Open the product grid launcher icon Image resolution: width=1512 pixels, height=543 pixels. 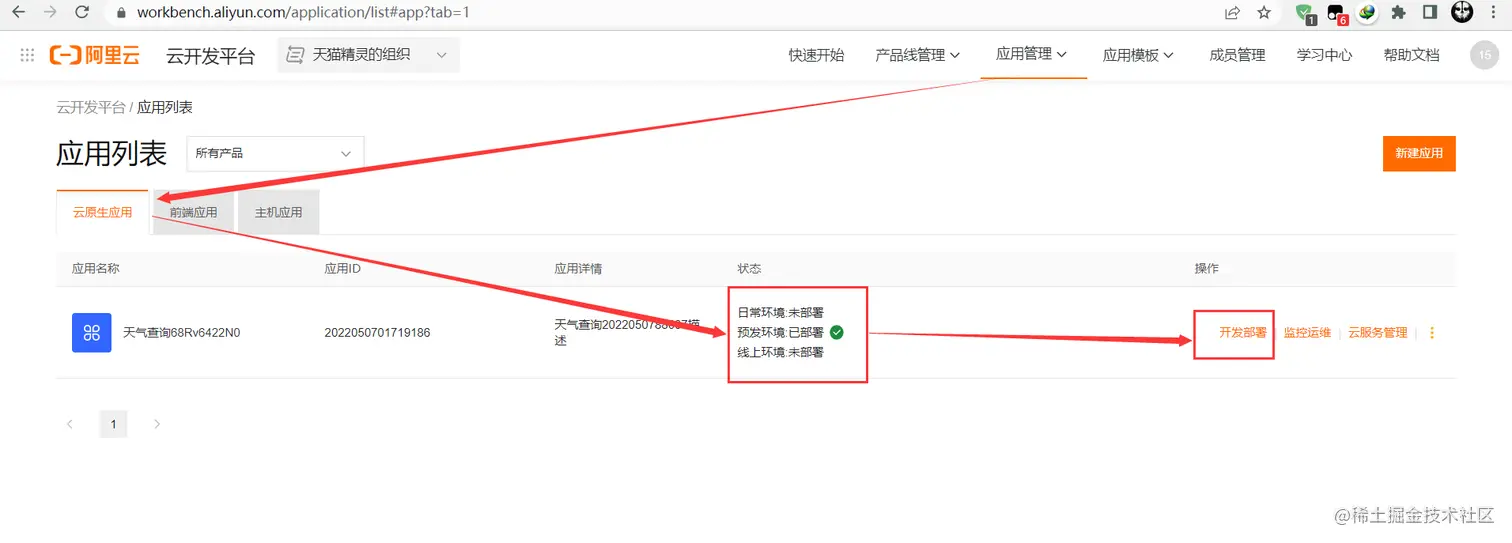(x=27, y=55)
